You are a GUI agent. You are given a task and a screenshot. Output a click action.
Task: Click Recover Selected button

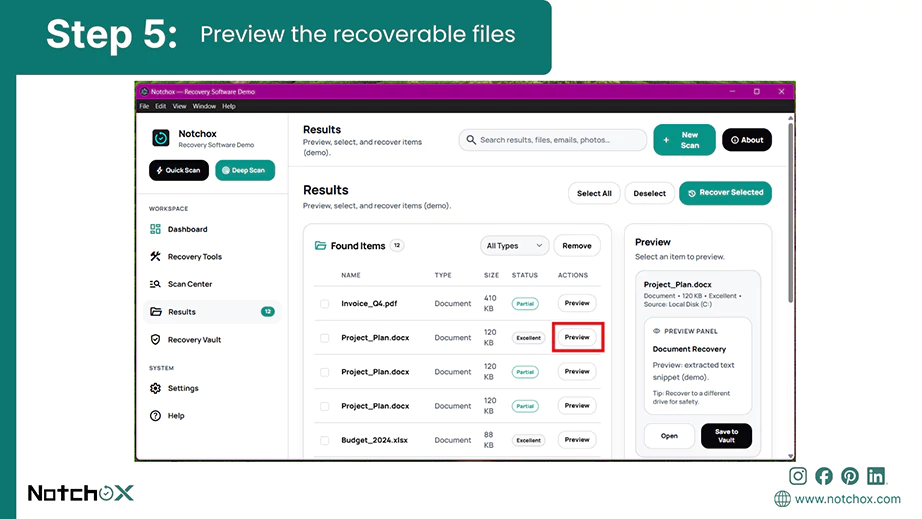click(726, 193)
